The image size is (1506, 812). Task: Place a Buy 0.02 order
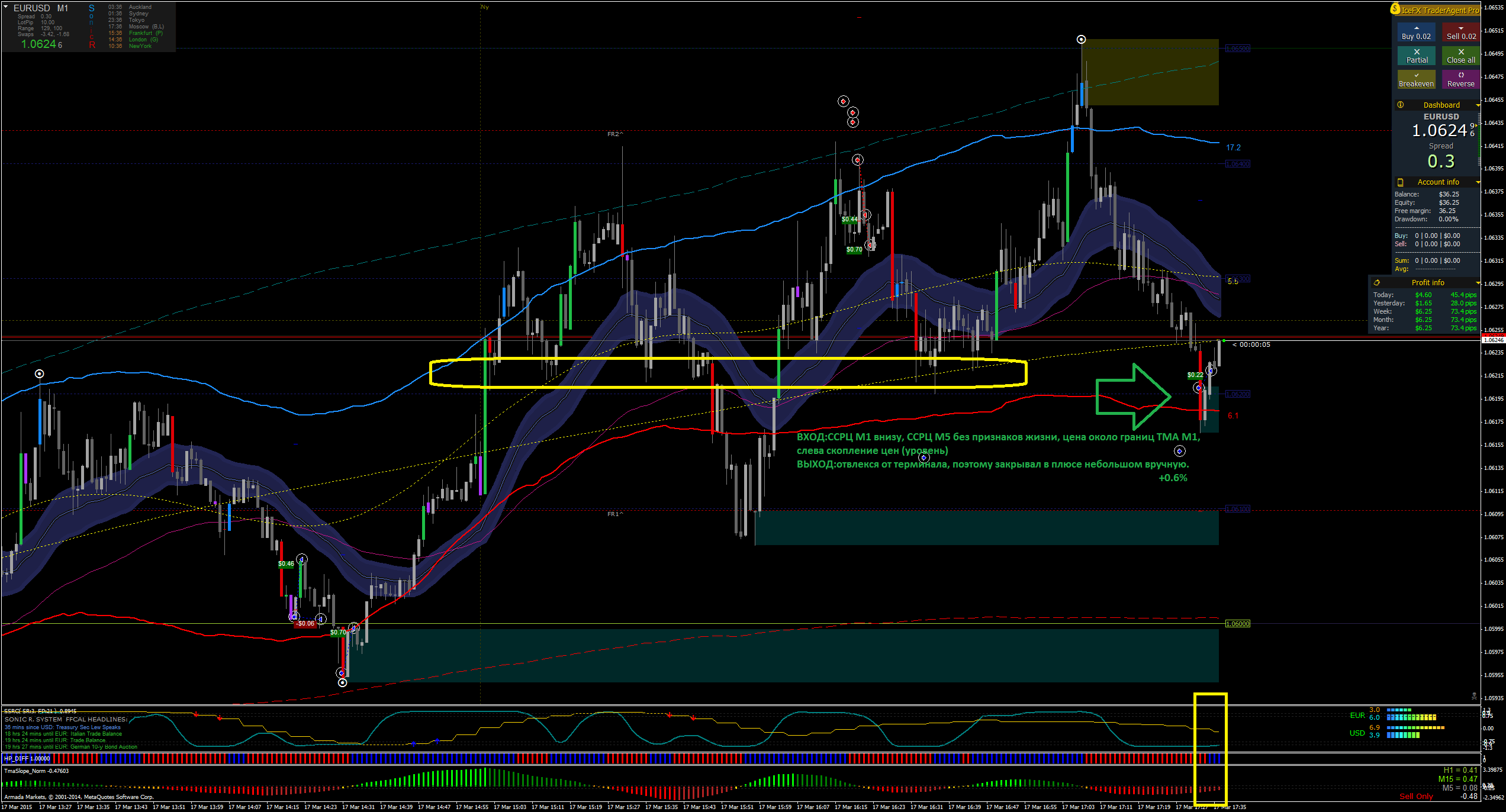click(x=1416, y=33)
